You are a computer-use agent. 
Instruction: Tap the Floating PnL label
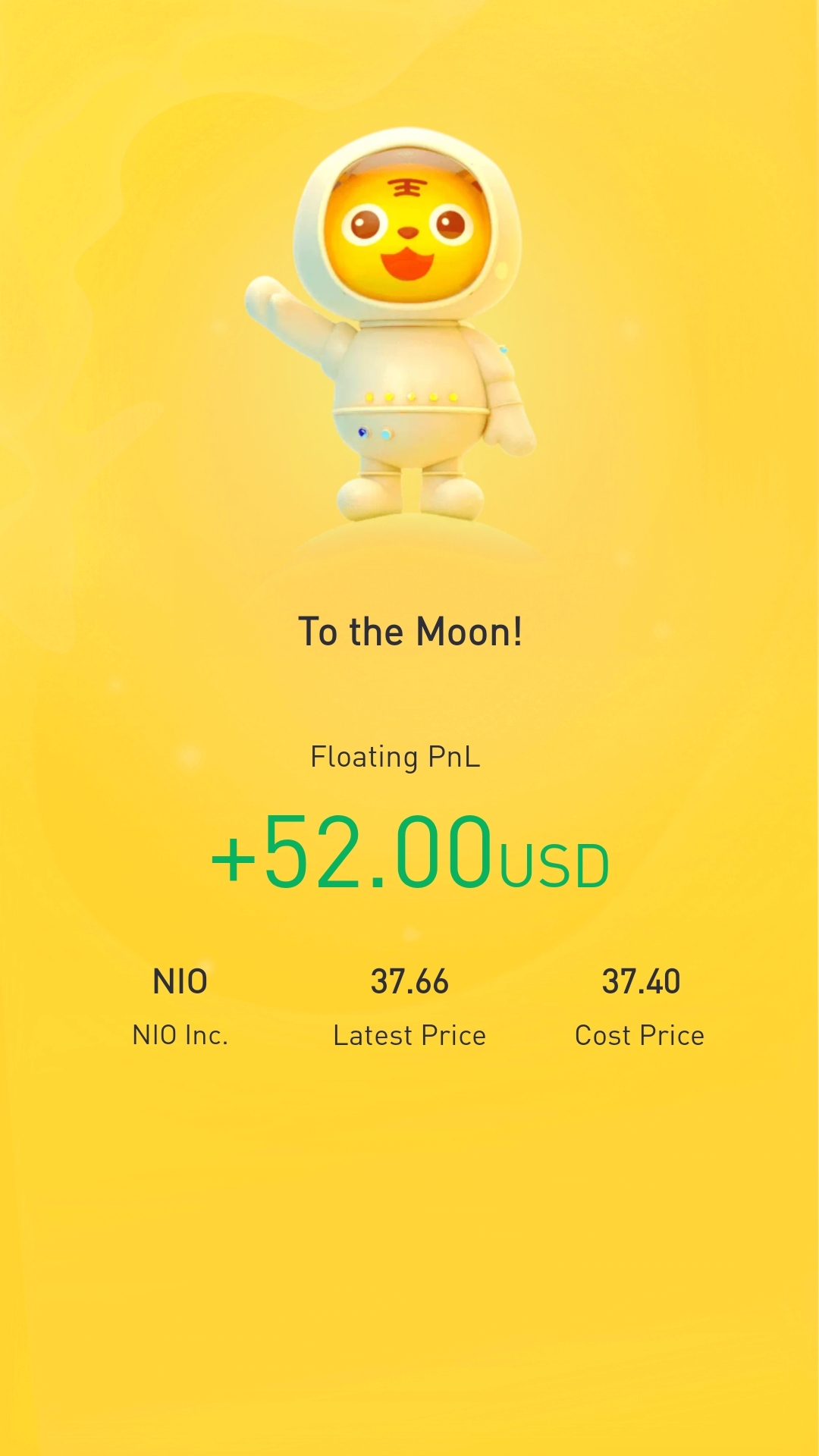pyautogui.click(x=395, y=757)
